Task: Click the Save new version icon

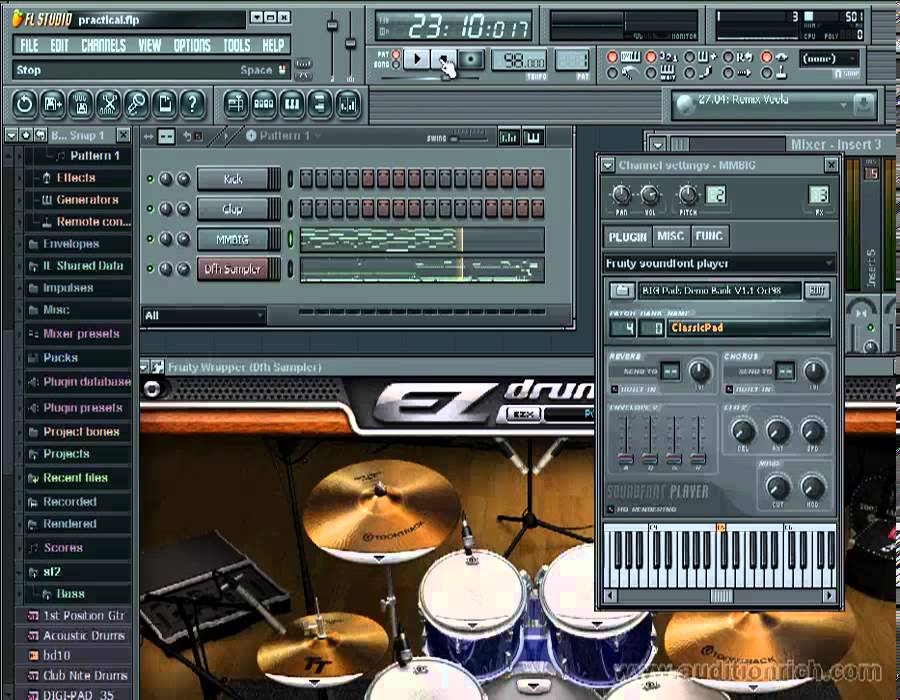Action: [x=53, y=104]
